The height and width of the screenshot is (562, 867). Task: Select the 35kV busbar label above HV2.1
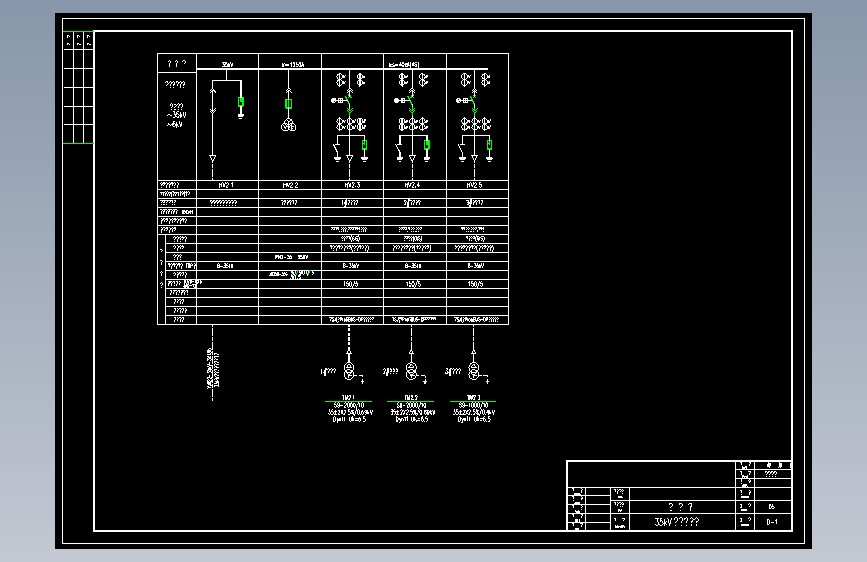point(227,64)
